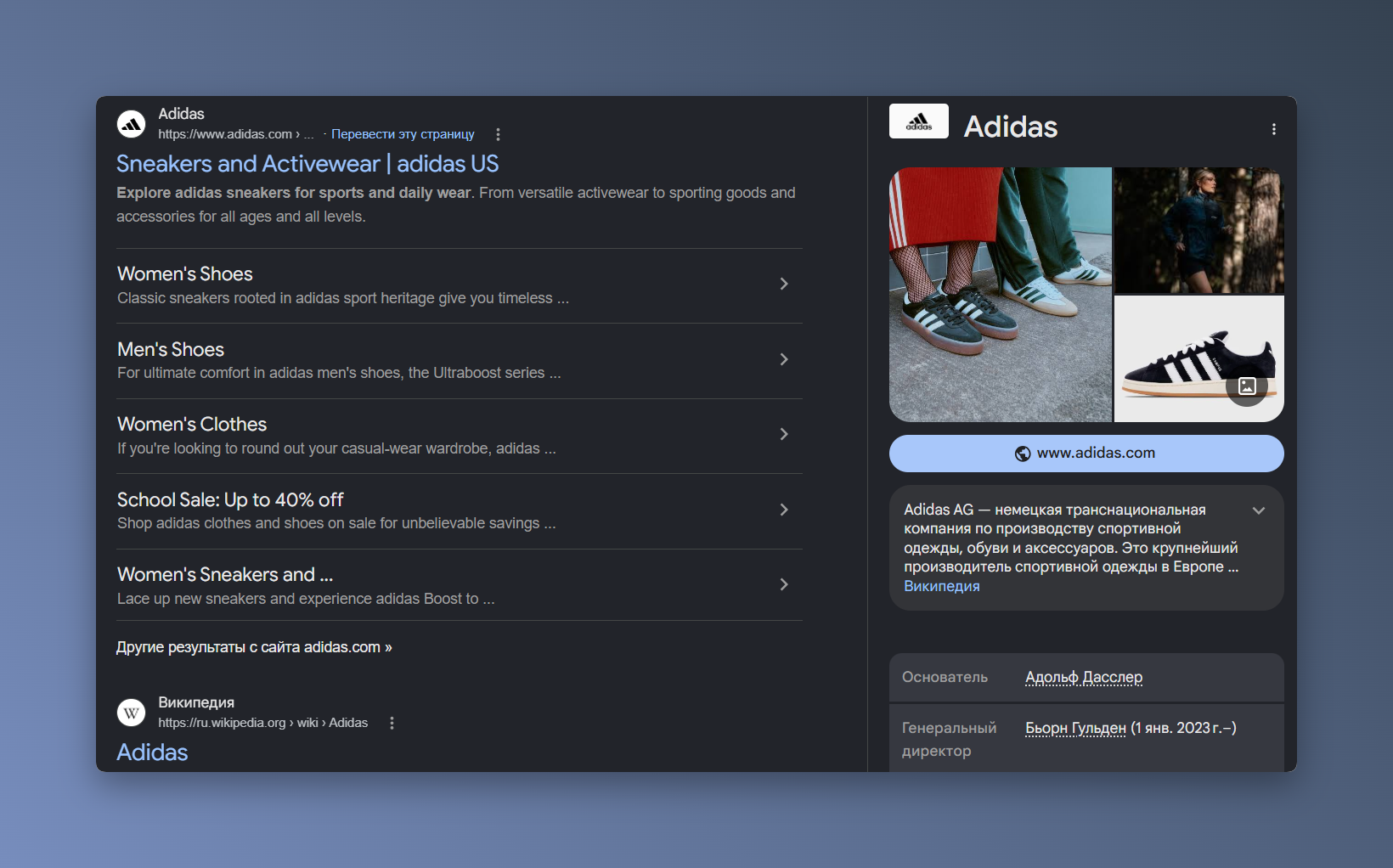Click the Перевести эту страницу link
1393x868 pixels.
point(403,134)
